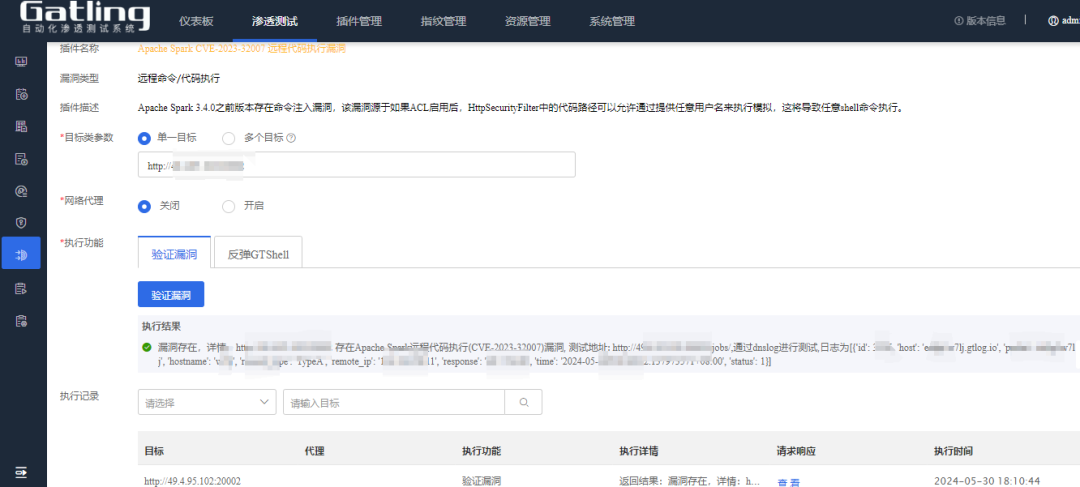
Task: Click the 请求响应 column header
Action: (x=797, y=451)
